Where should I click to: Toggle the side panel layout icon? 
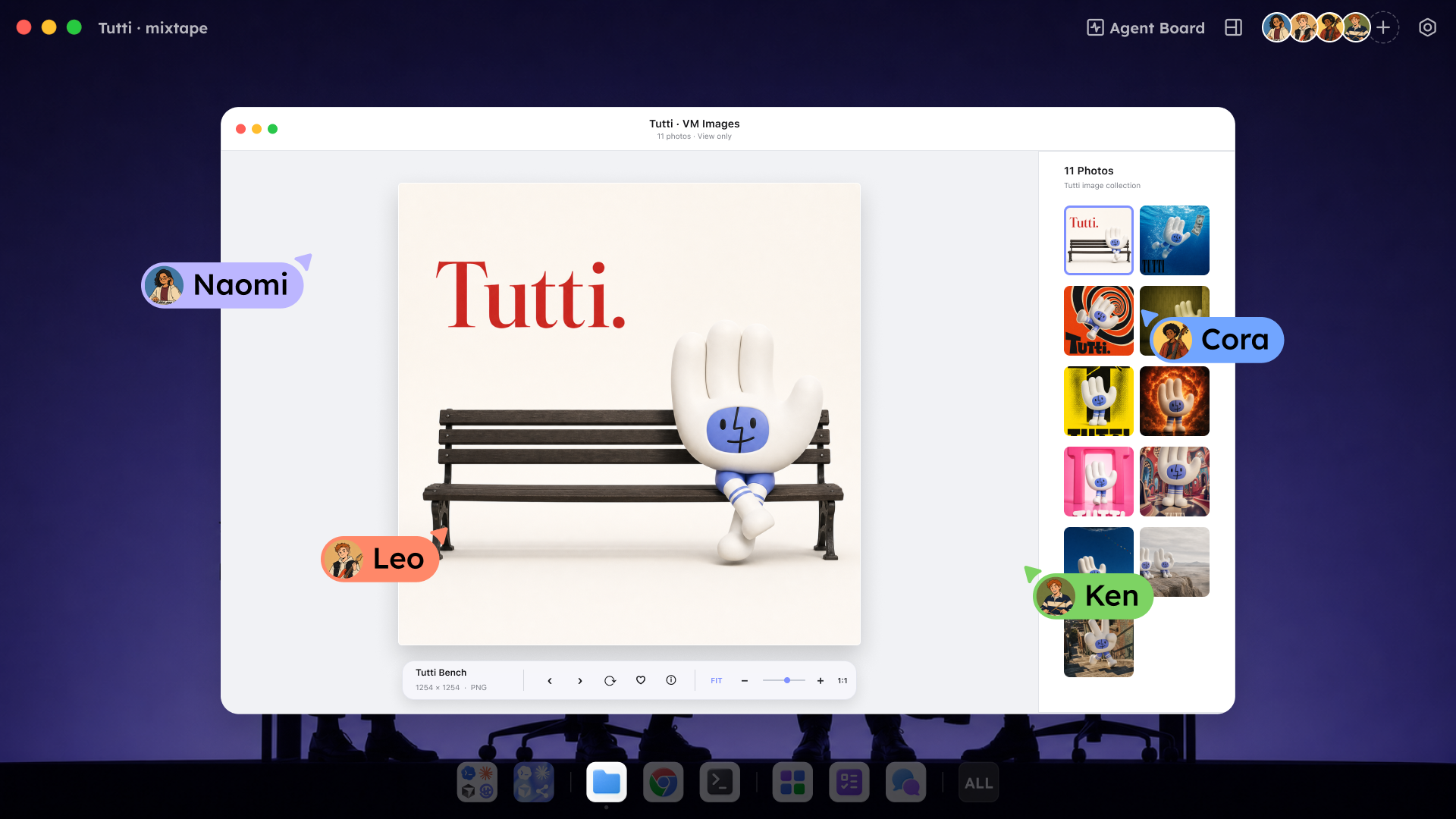click(1234, 28)
